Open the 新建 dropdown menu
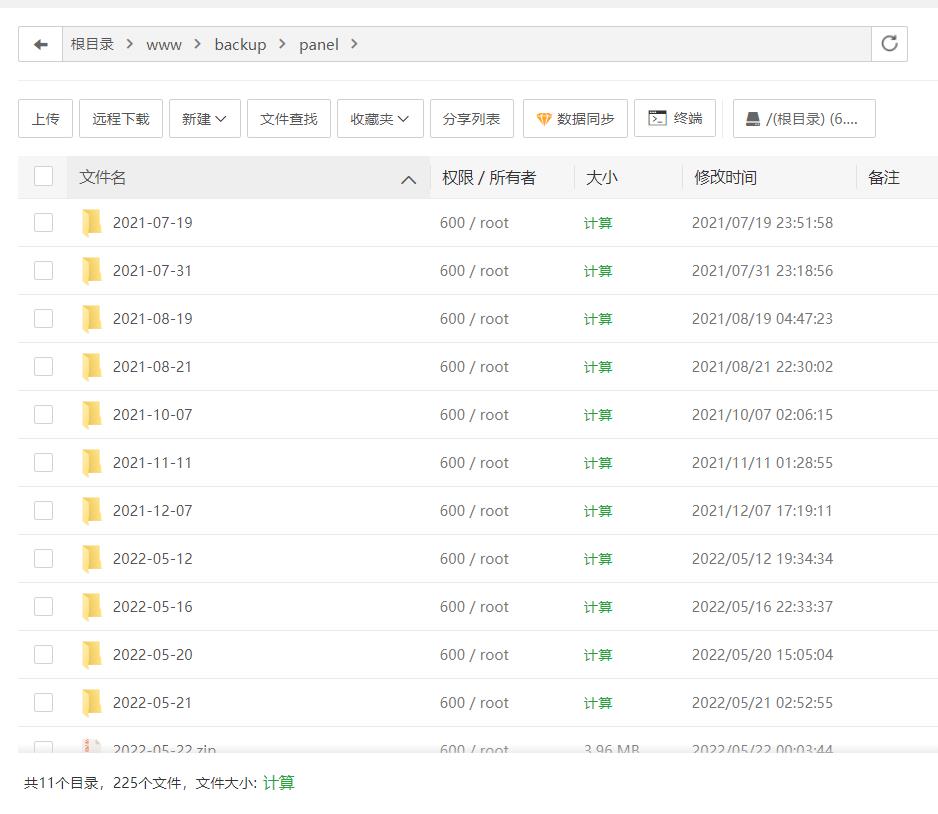 [x=205, y=119]
